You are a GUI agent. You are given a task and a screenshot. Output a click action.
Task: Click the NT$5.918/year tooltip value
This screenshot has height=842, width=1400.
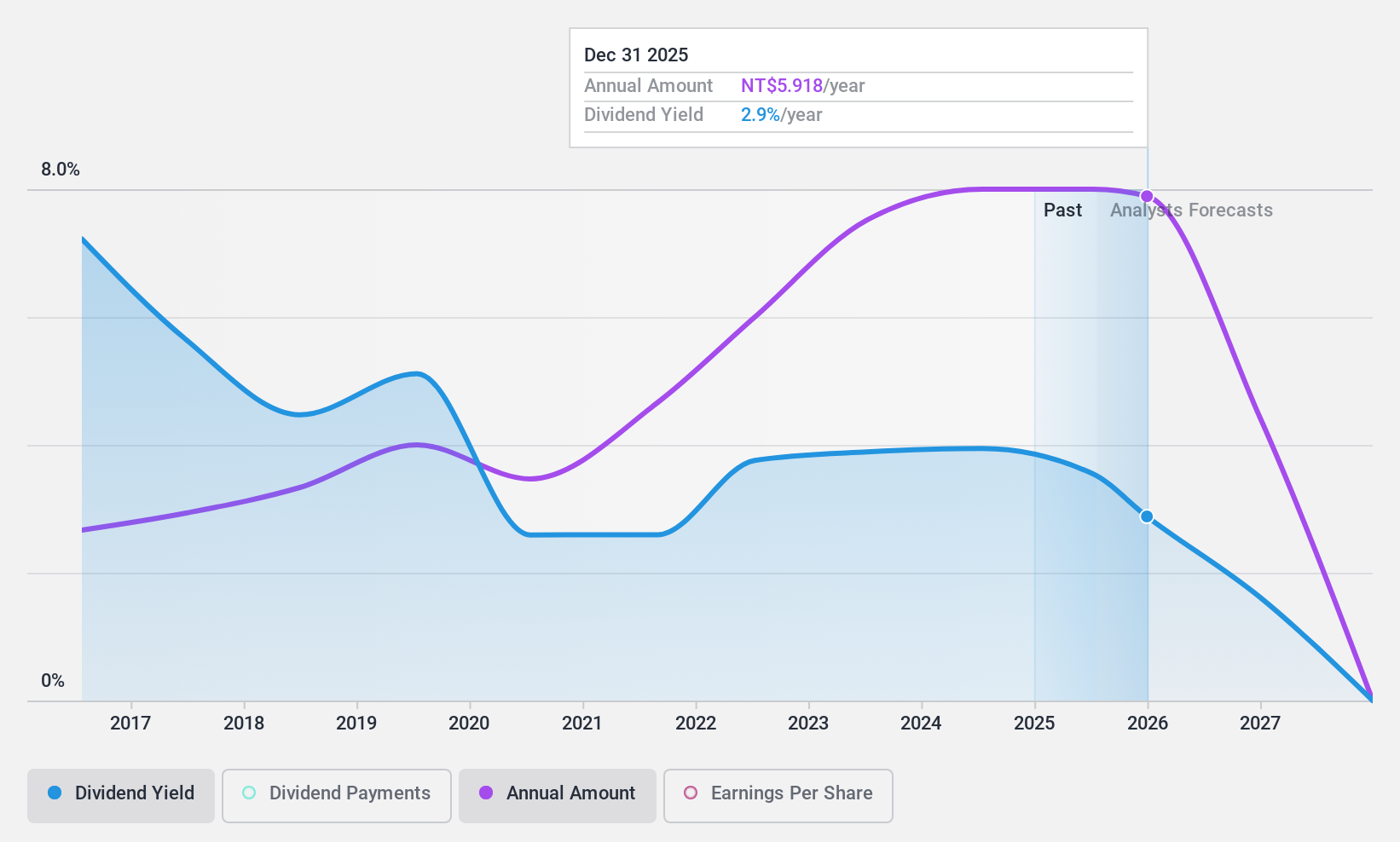point(802,86)
